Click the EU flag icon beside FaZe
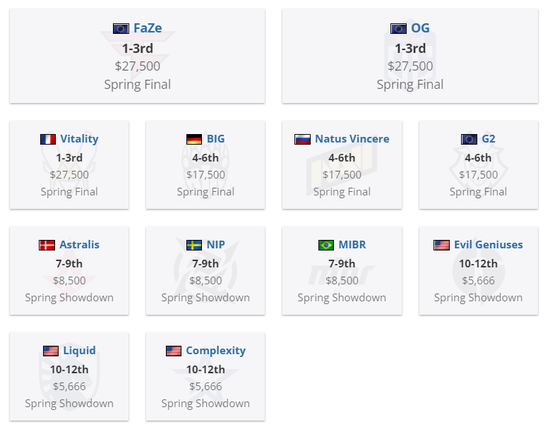The width and height of the screenshot is (550, 429). point(121,28)
